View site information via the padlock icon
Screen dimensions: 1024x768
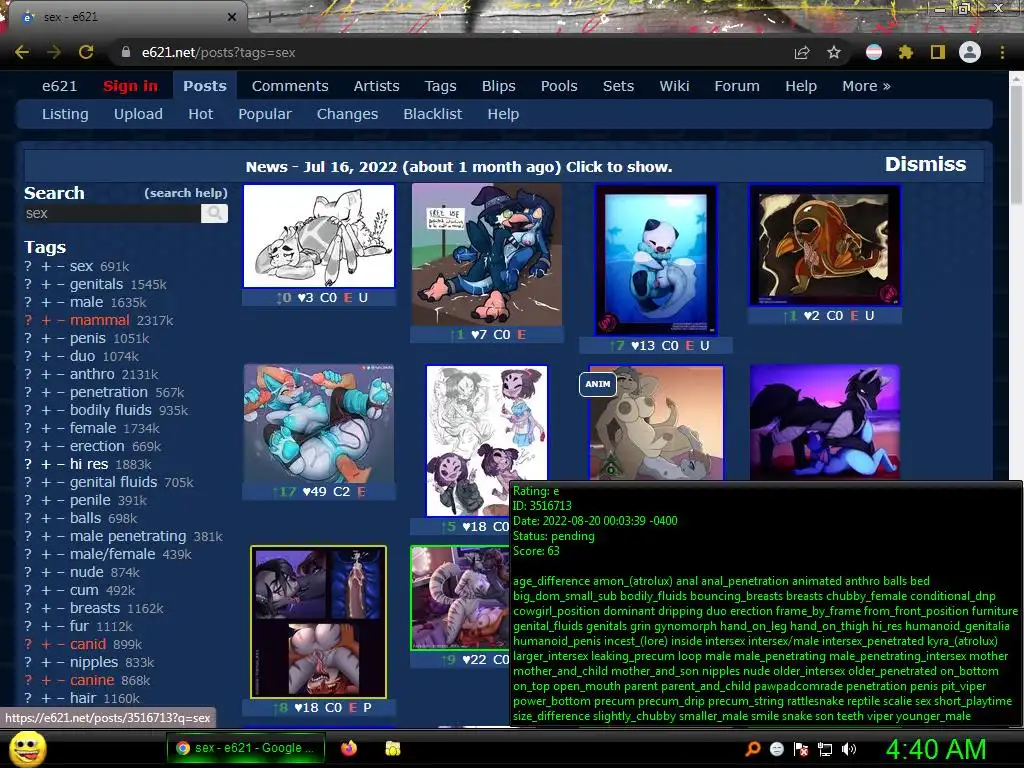click(x=126, y=52)
